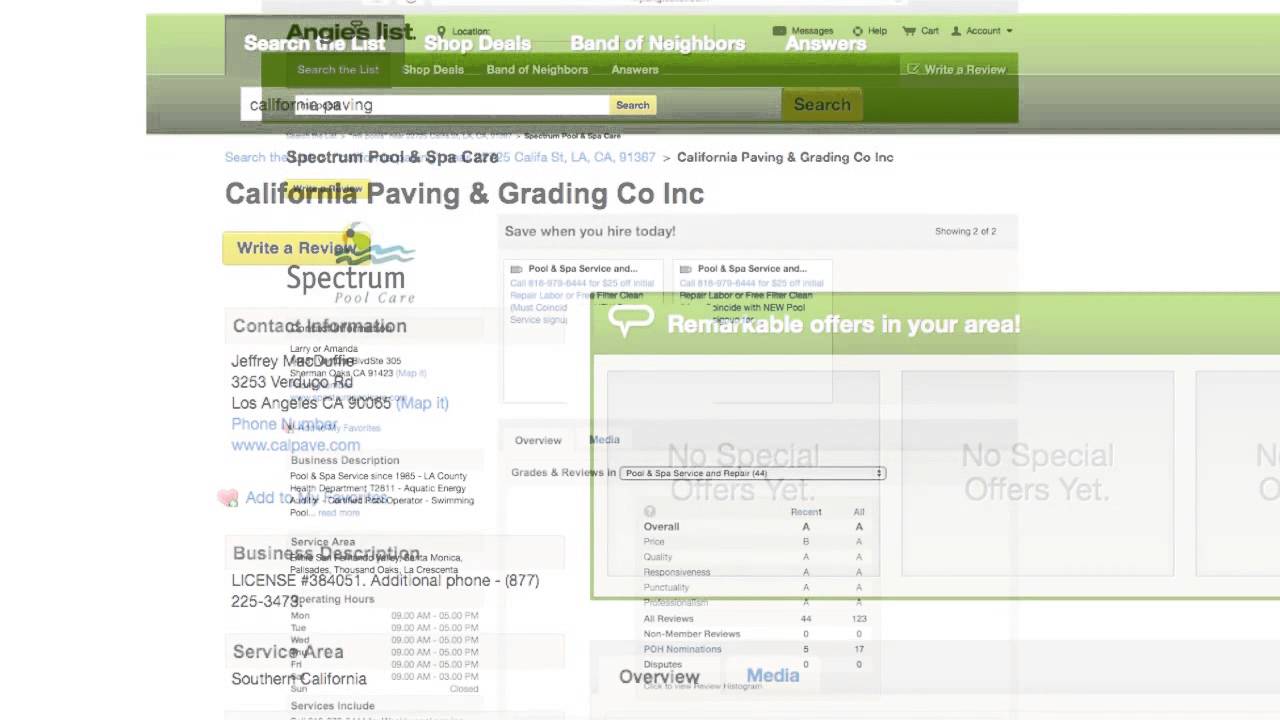The image size is (1280, 720).
Task: Click the Southern California service area text
Action: [299, 679]
